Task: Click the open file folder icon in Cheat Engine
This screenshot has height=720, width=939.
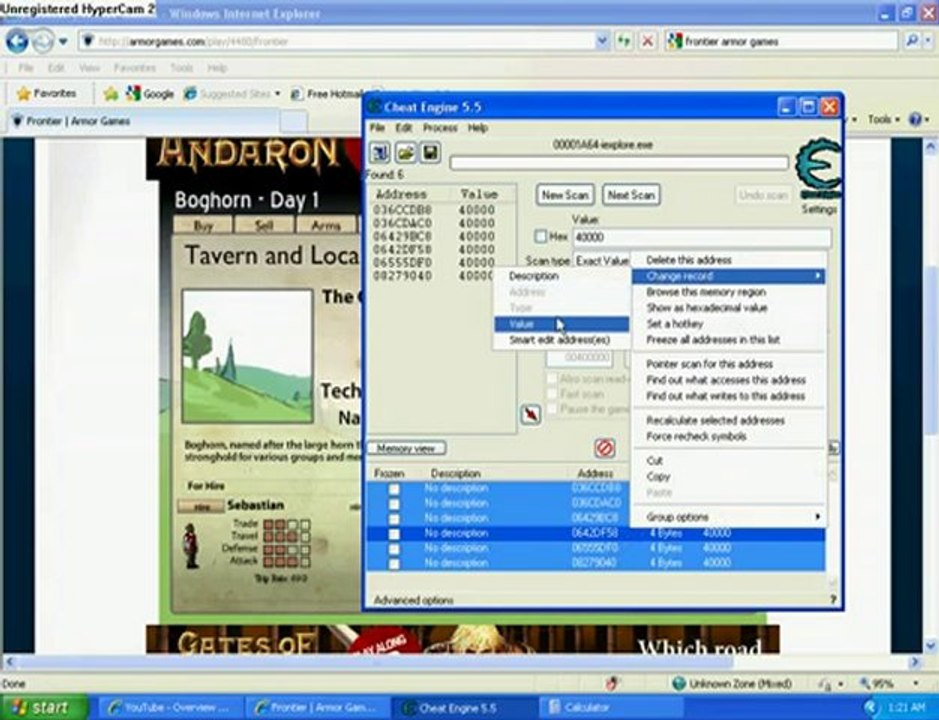Action: 405,153
